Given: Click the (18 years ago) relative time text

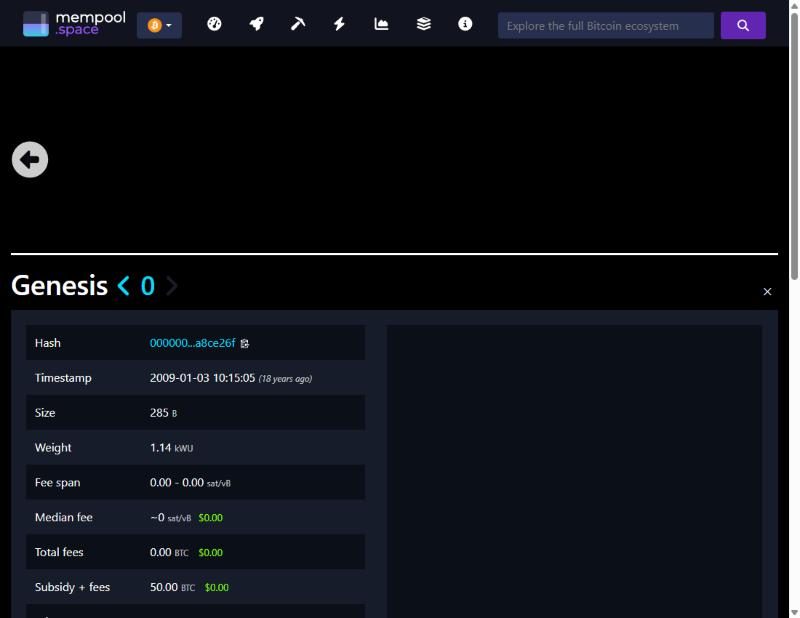Looking at the screenshot, I should click(285, 379).
